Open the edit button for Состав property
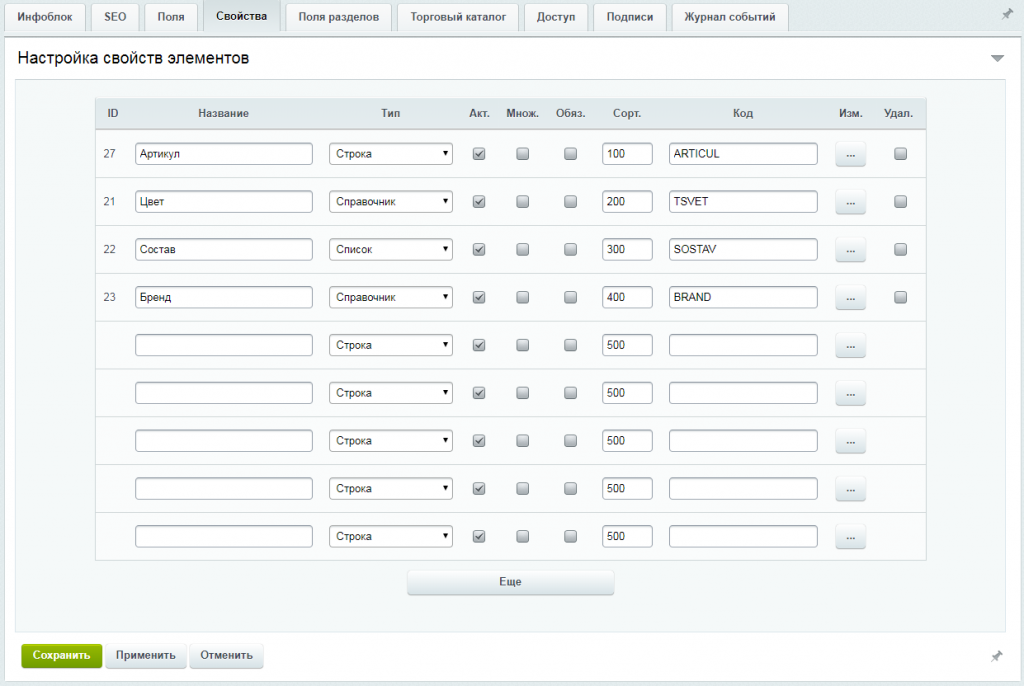The width and height of the screenshot is (1024, 686). 850,250
